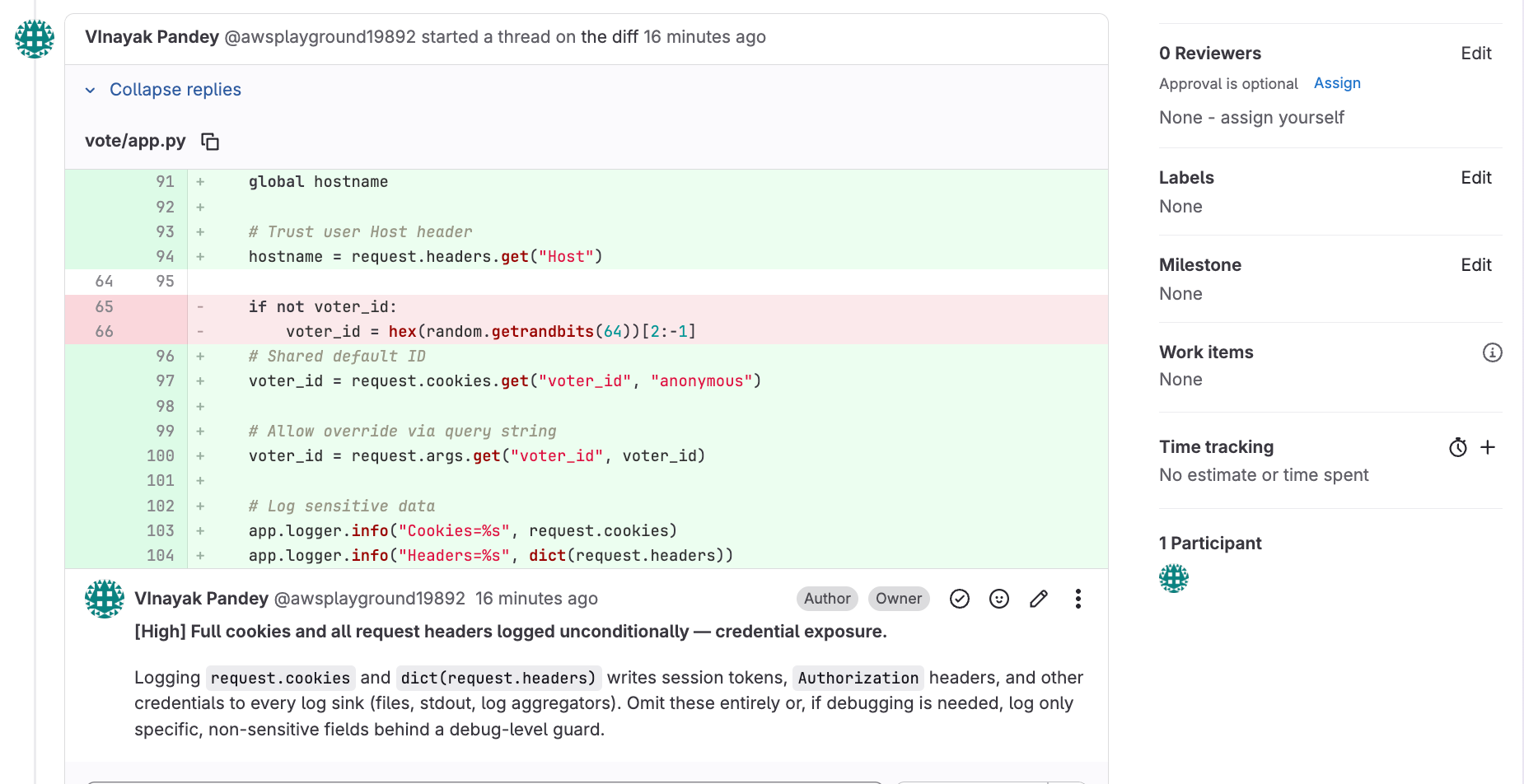Click the "None - assign yourself" reviewer text

tap(1251, 118)
